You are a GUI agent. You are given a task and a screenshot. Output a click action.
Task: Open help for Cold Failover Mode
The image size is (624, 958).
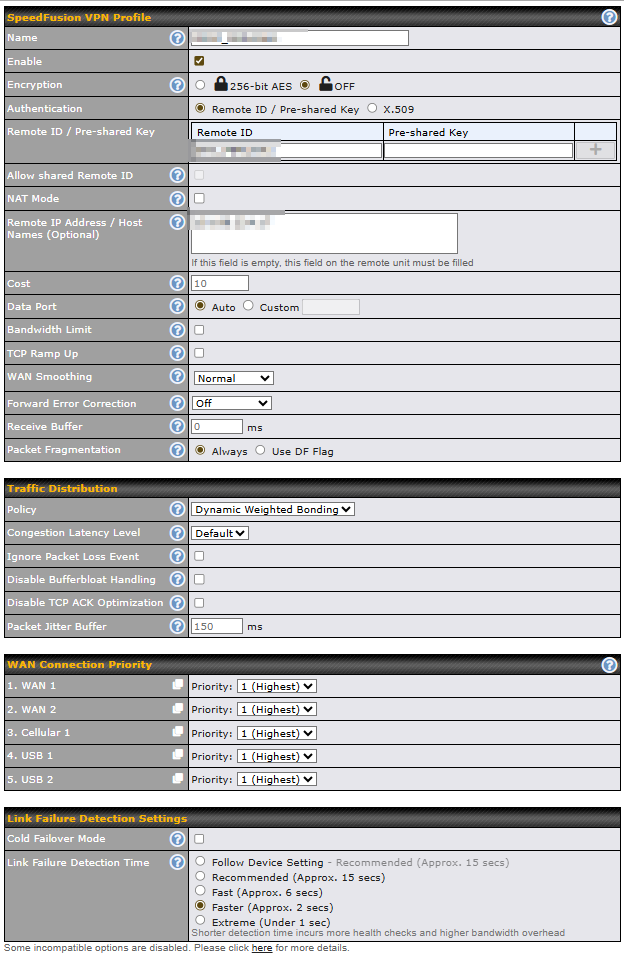(177, 839)
